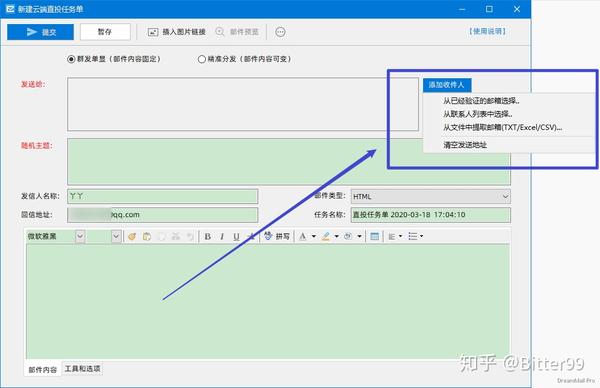Viewport: 600px width, 388px height.
Task: Select the 群发单显 radio button
Action: (71, 59)
